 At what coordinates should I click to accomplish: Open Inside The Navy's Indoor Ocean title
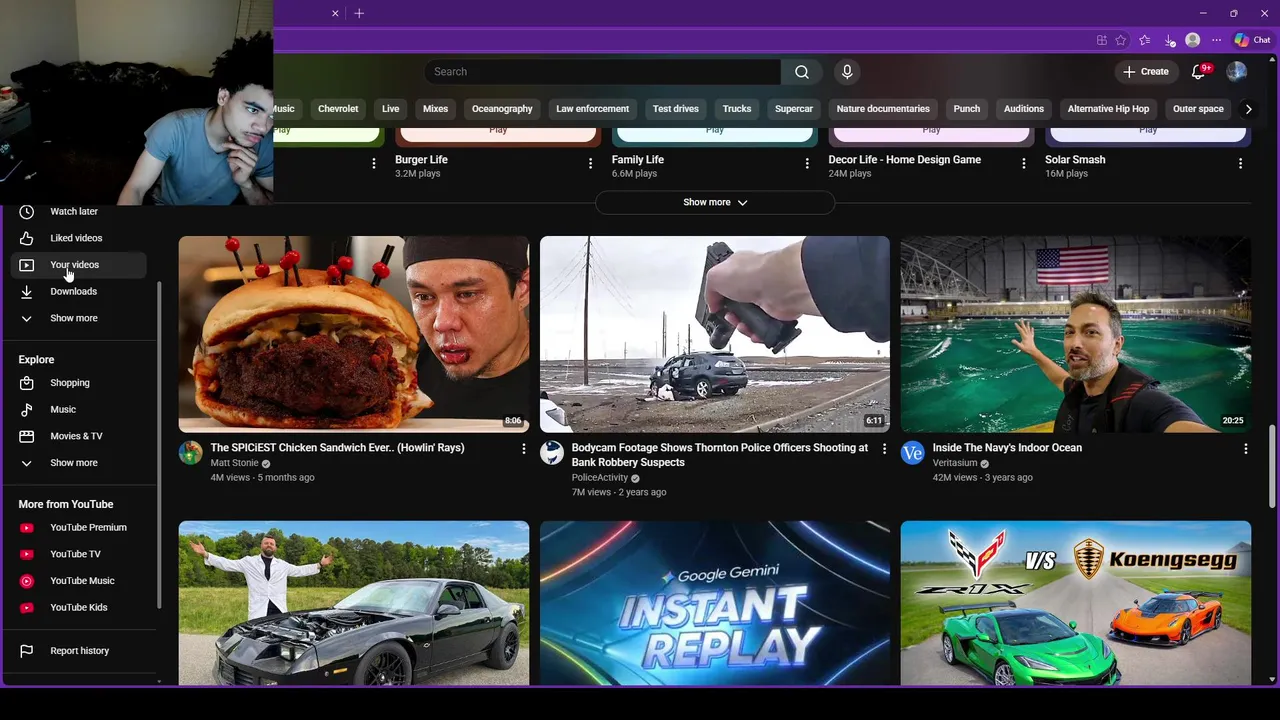point(1007,448)
